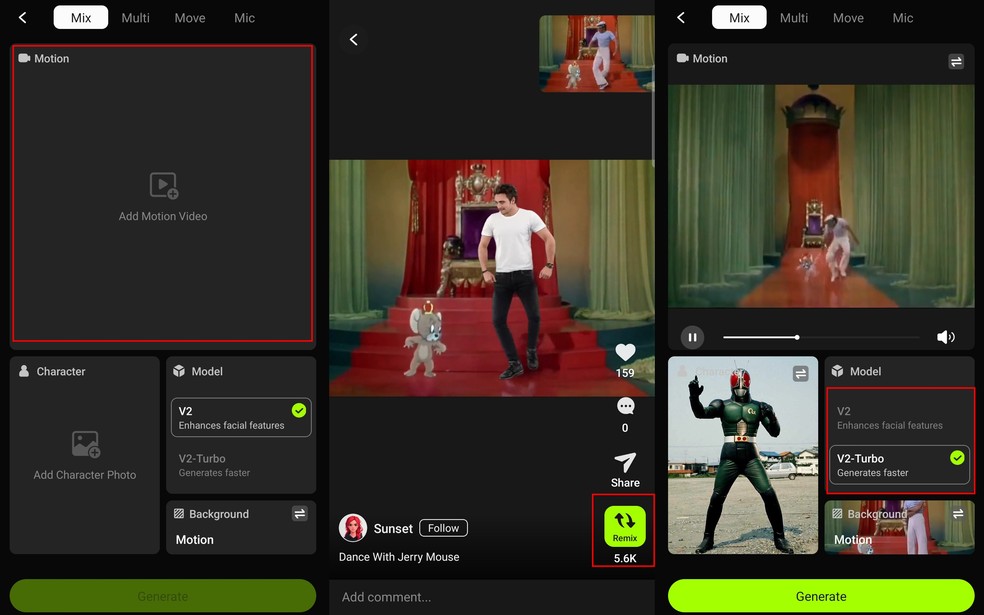
Task: Replace the character photo via swap icon
Action: [x=801, y=374]
